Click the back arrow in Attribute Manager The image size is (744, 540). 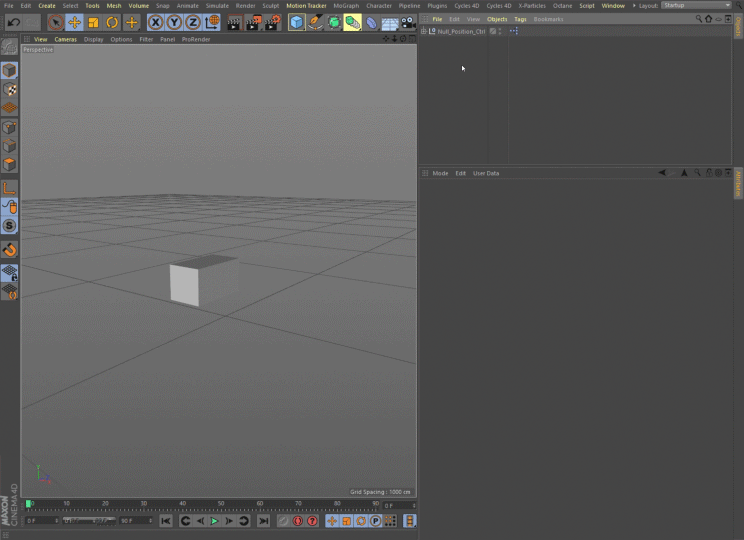pyautogui.click(x=662, y=173)
